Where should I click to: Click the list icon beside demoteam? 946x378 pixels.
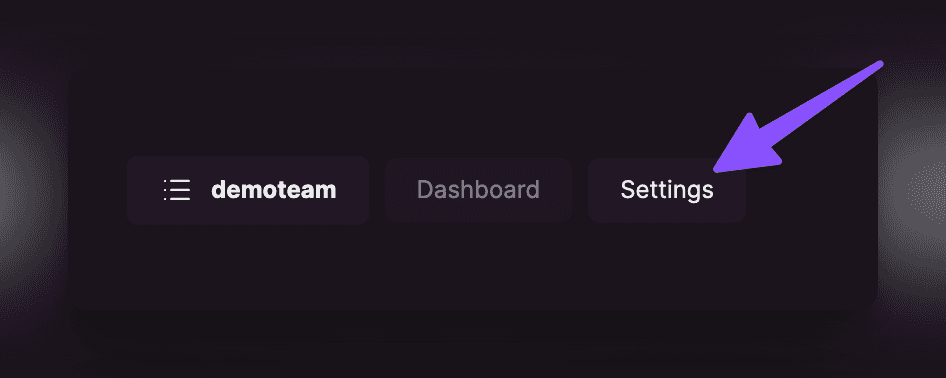[x=177, y=190]
